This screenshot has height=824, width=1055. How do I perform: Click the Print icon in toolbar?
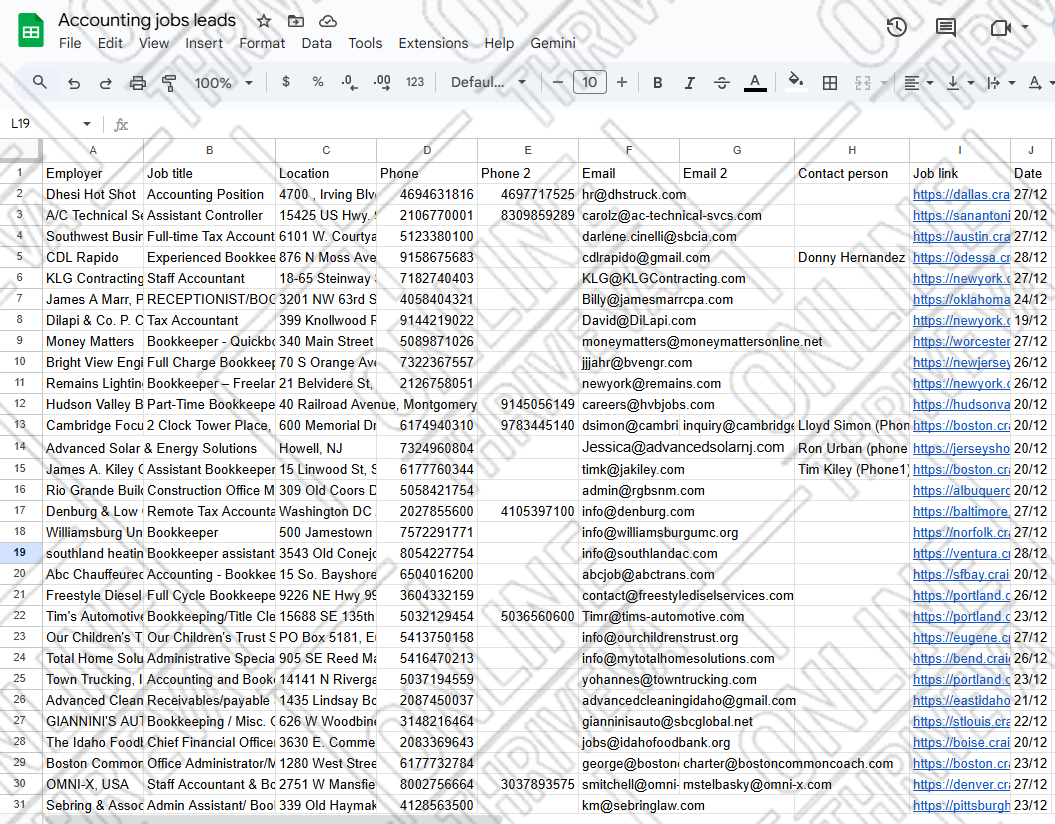tap(138, 83)
